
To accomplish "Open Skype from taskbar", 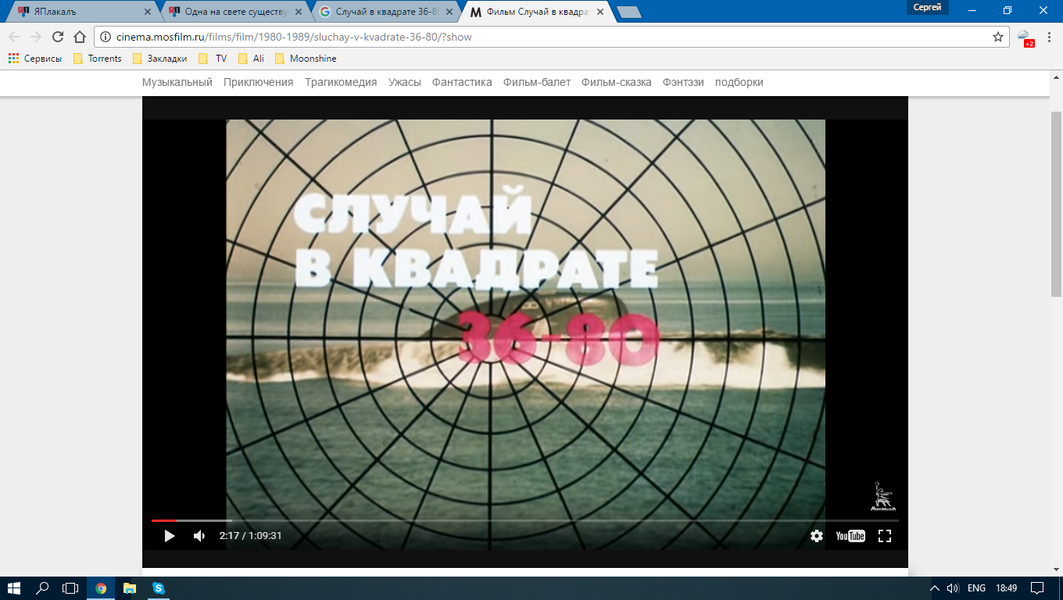I will [x=158, y=588].
